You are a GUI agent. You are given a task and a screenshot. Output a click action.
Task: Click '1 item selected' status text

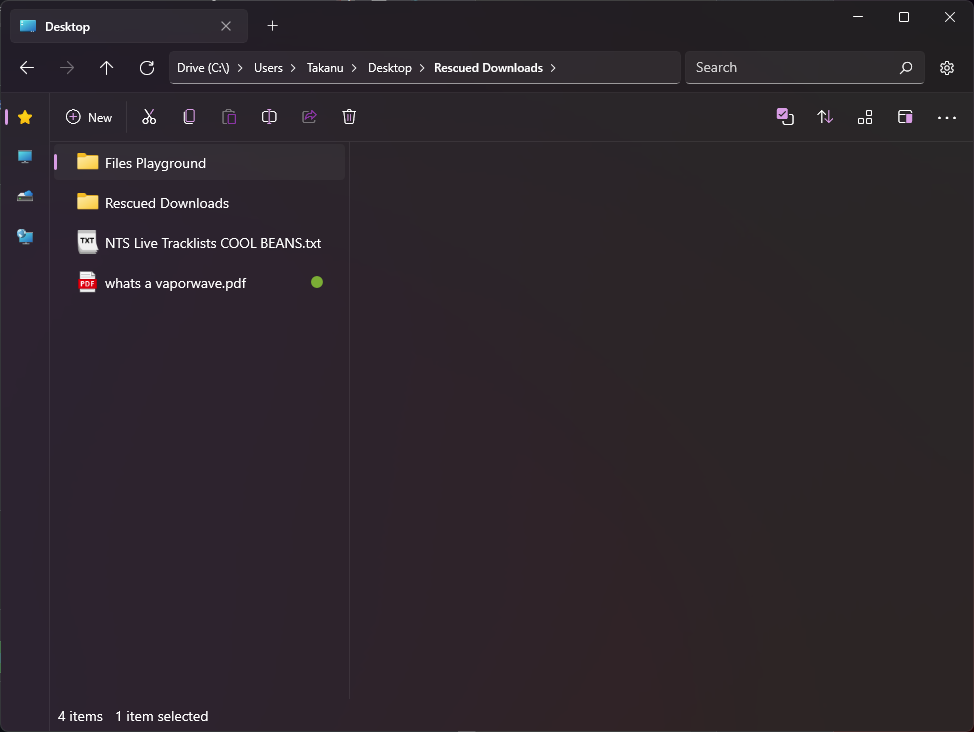162,716
